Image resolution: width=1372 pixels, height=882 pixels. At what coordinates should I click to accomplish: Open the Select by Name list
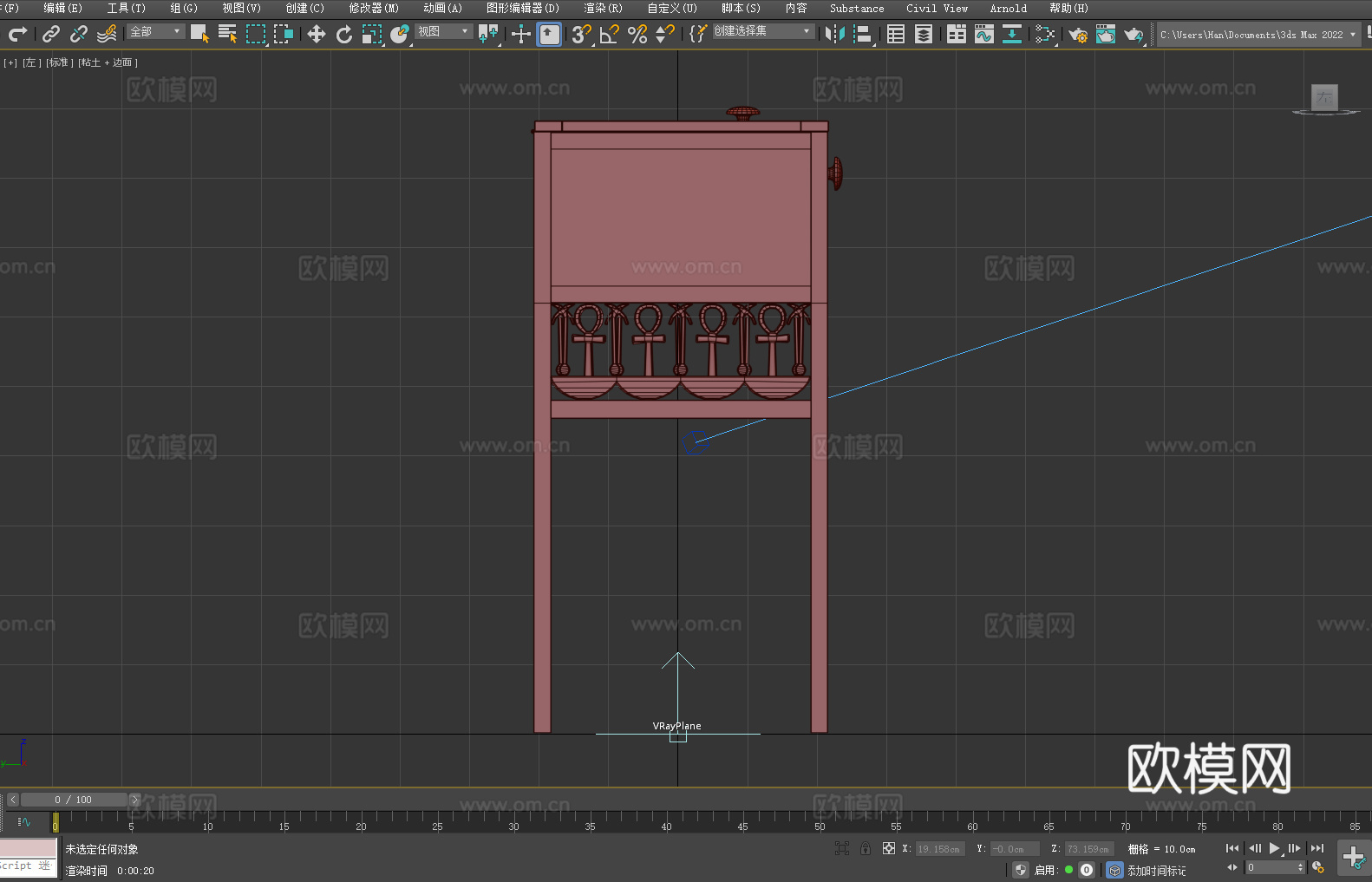[227, 34]
